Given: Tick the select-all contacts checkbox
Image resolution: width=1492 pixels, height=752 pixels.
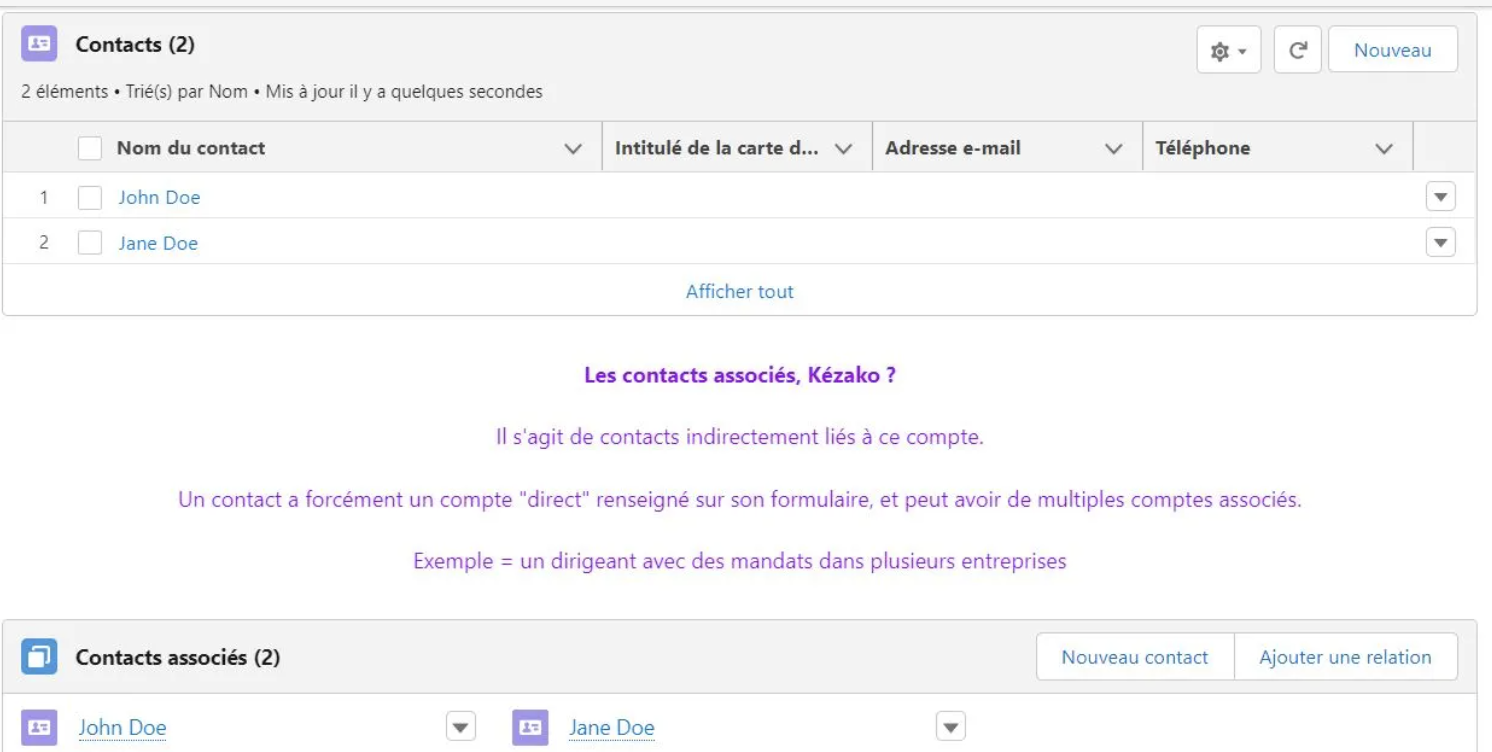Looking at the screenshot, I should (x=90, y=148).
